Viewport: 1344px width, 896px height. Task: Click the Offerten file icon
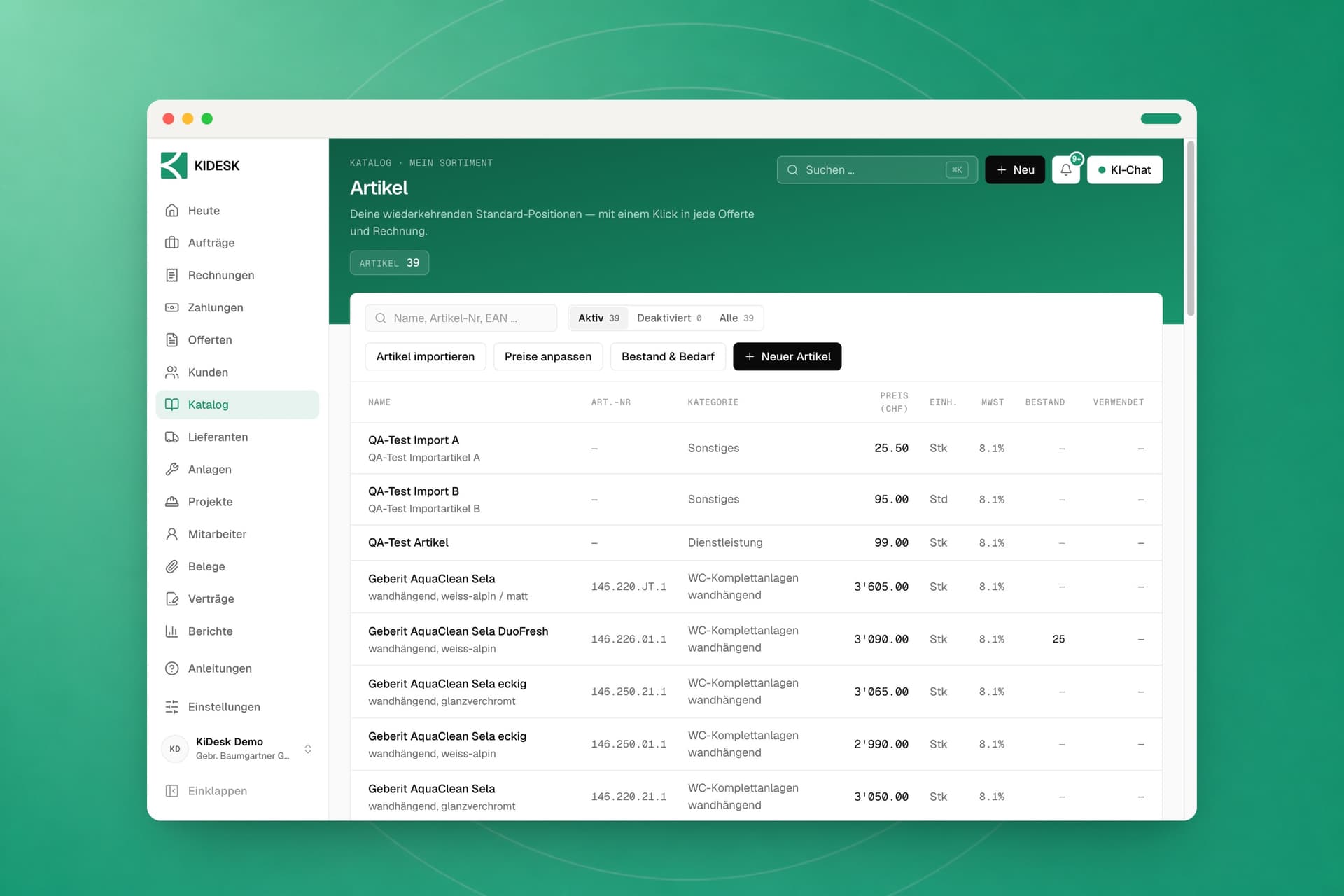(x=171, y=339)
